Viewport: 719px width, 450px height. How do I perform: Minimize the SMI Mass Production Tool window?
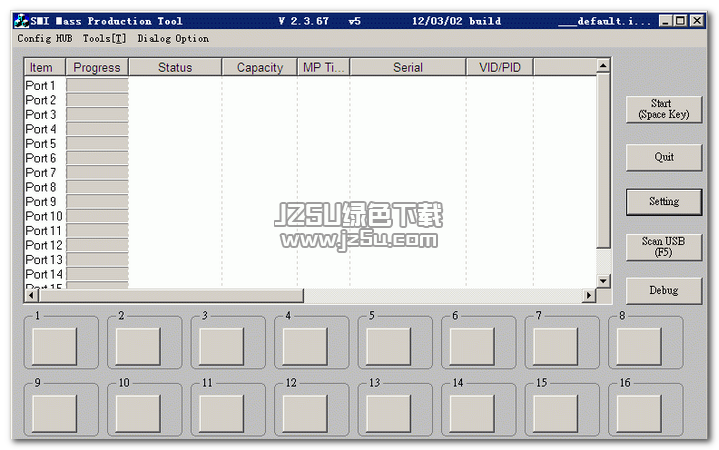[x=666, y=21]
